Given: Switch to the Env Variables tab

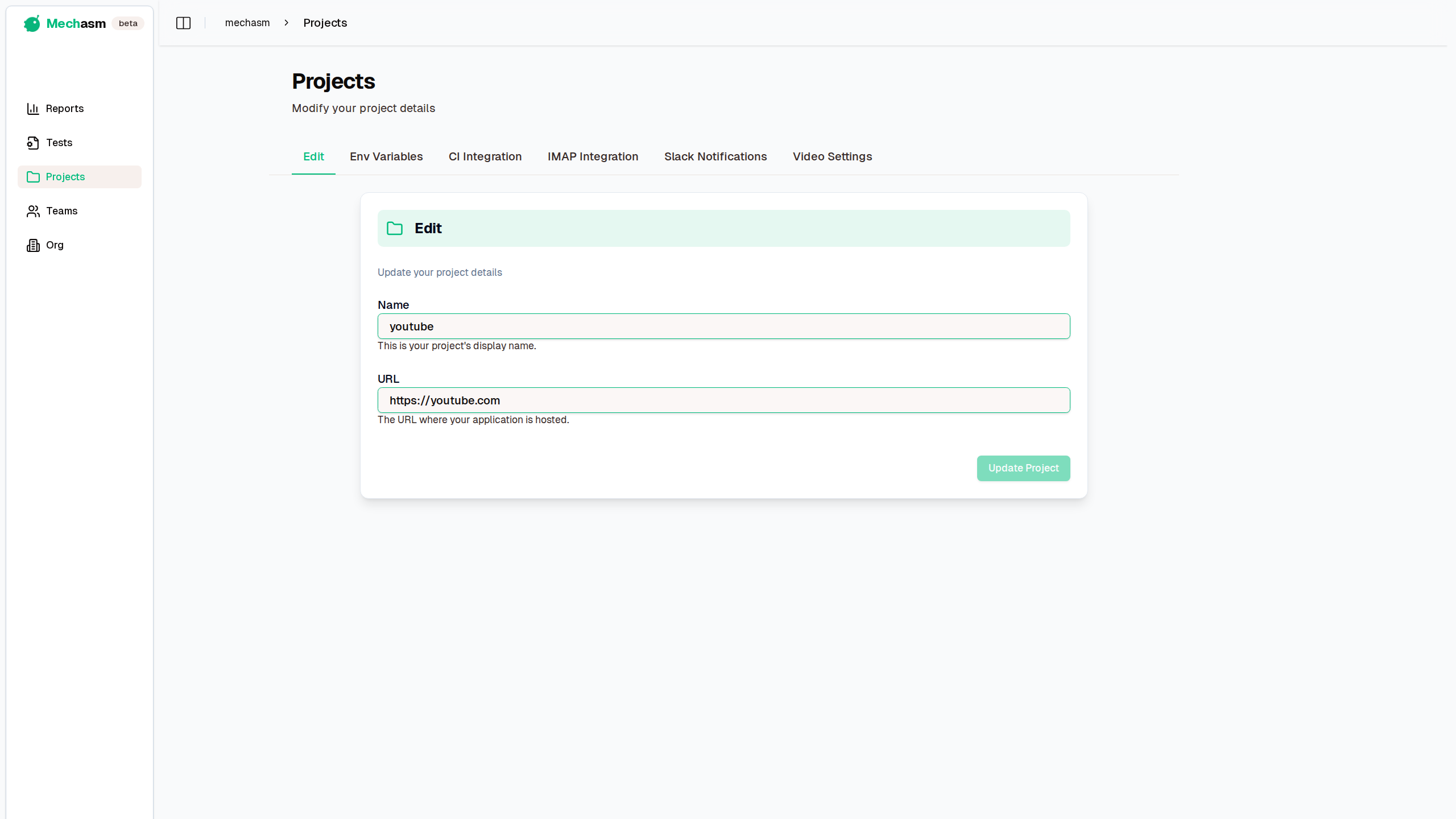Looking at the screenshot, I should click(x=386, y=156).
